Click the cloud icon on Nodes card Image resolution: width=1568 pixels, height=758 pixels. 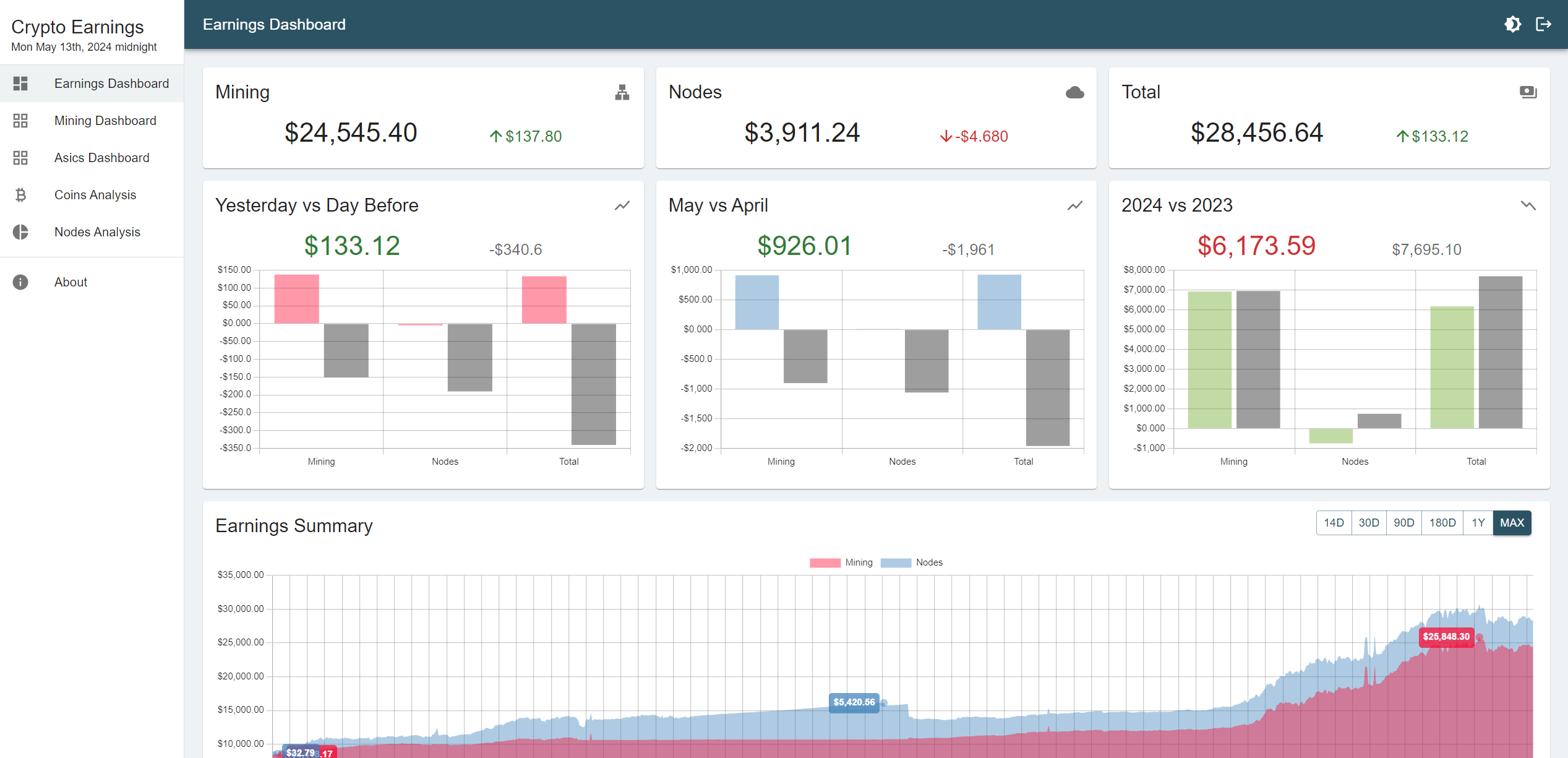tap(1075, 92)
